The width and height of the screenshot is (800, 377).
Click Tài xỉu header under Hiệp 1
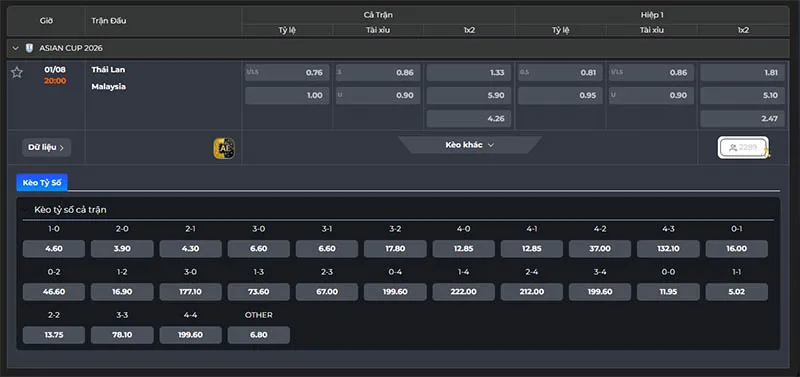coord(652,30)
